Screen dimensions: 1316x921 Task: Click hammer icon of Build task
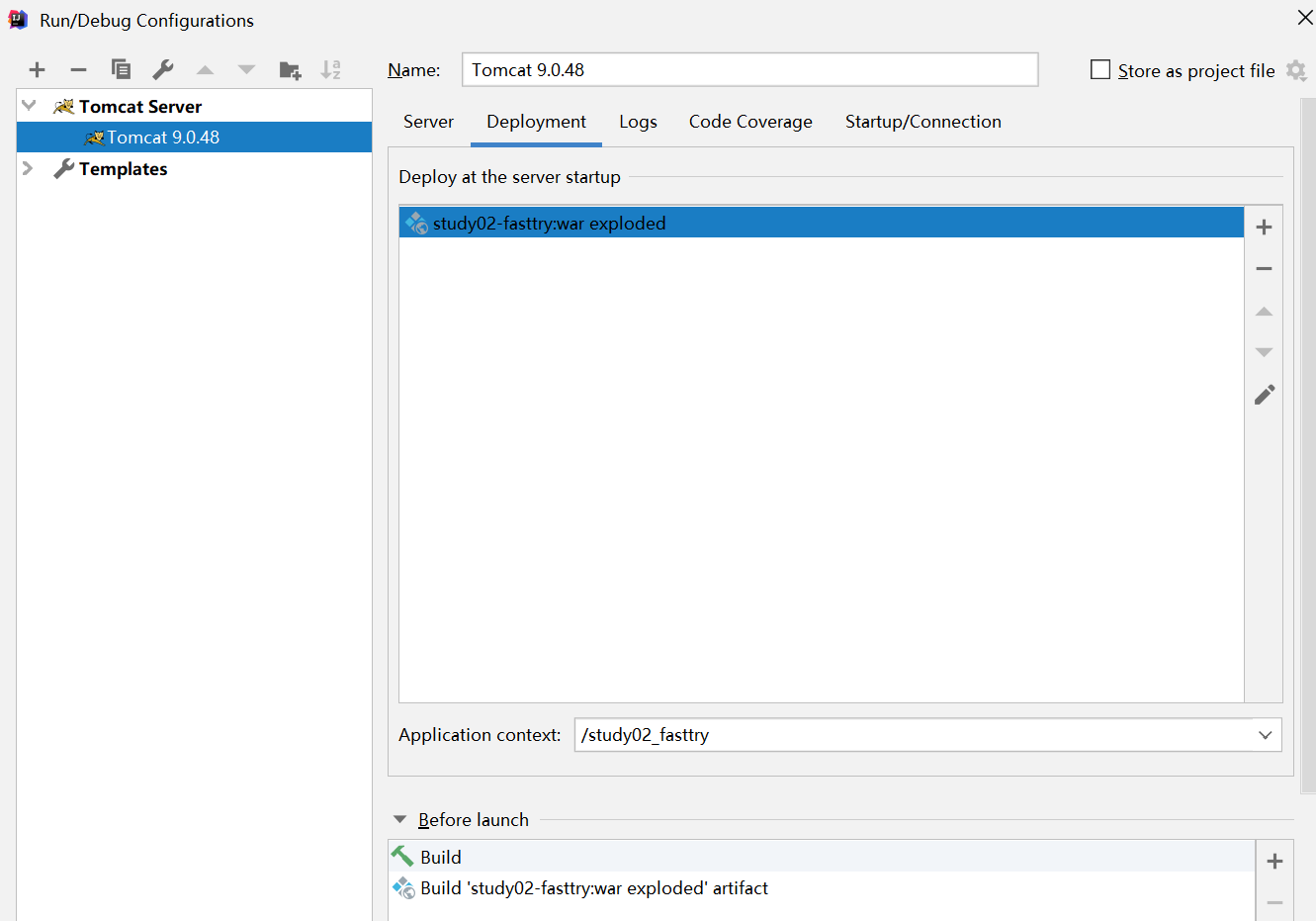point(402,856)
